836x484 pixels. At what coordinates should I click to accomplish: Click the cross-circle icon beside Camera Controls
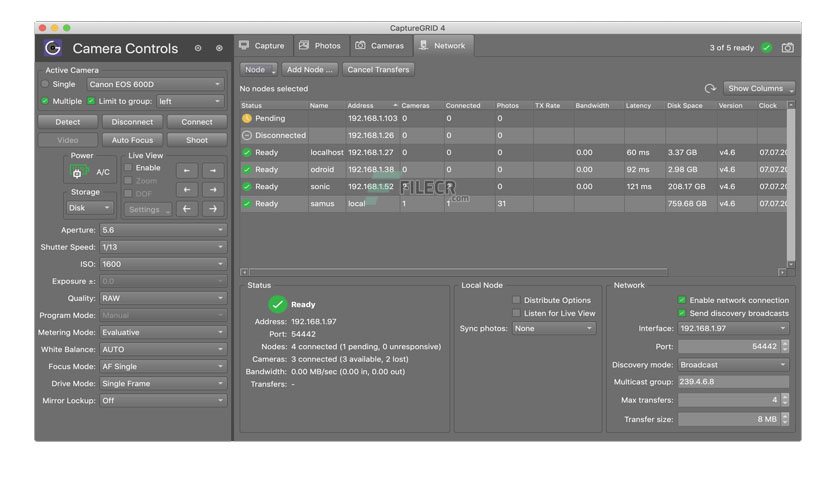tap(219, 48)
